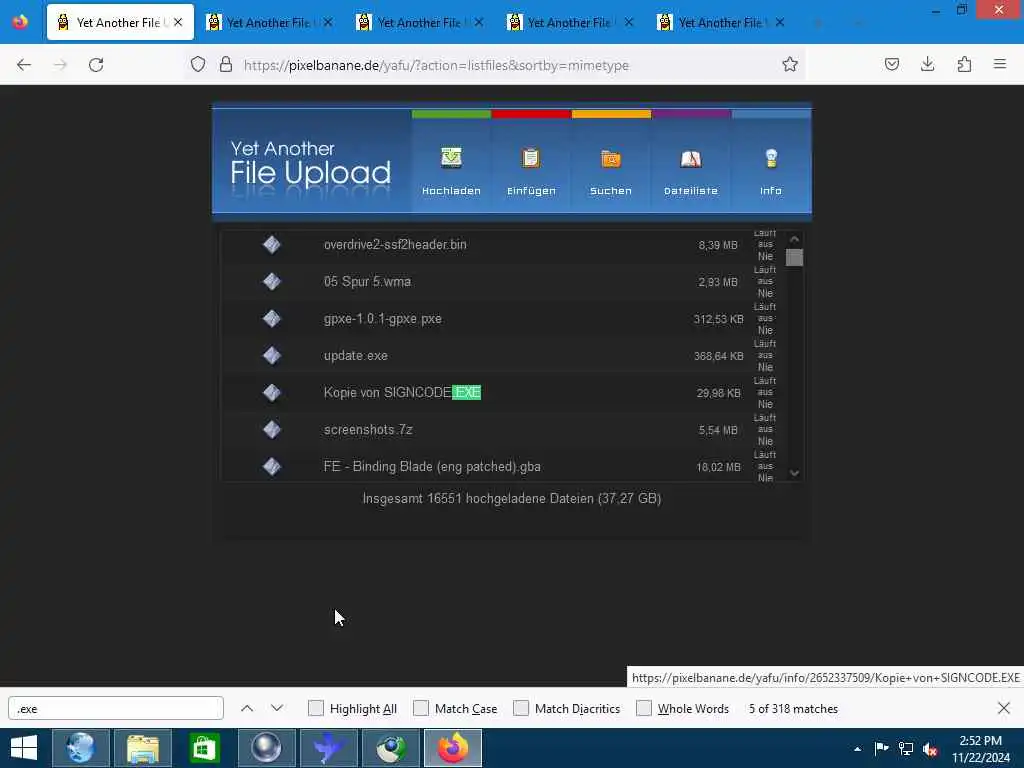Open the taskbar clock and date
Image resolution: width=1024 pixels, height=768 pixels.
980,749
